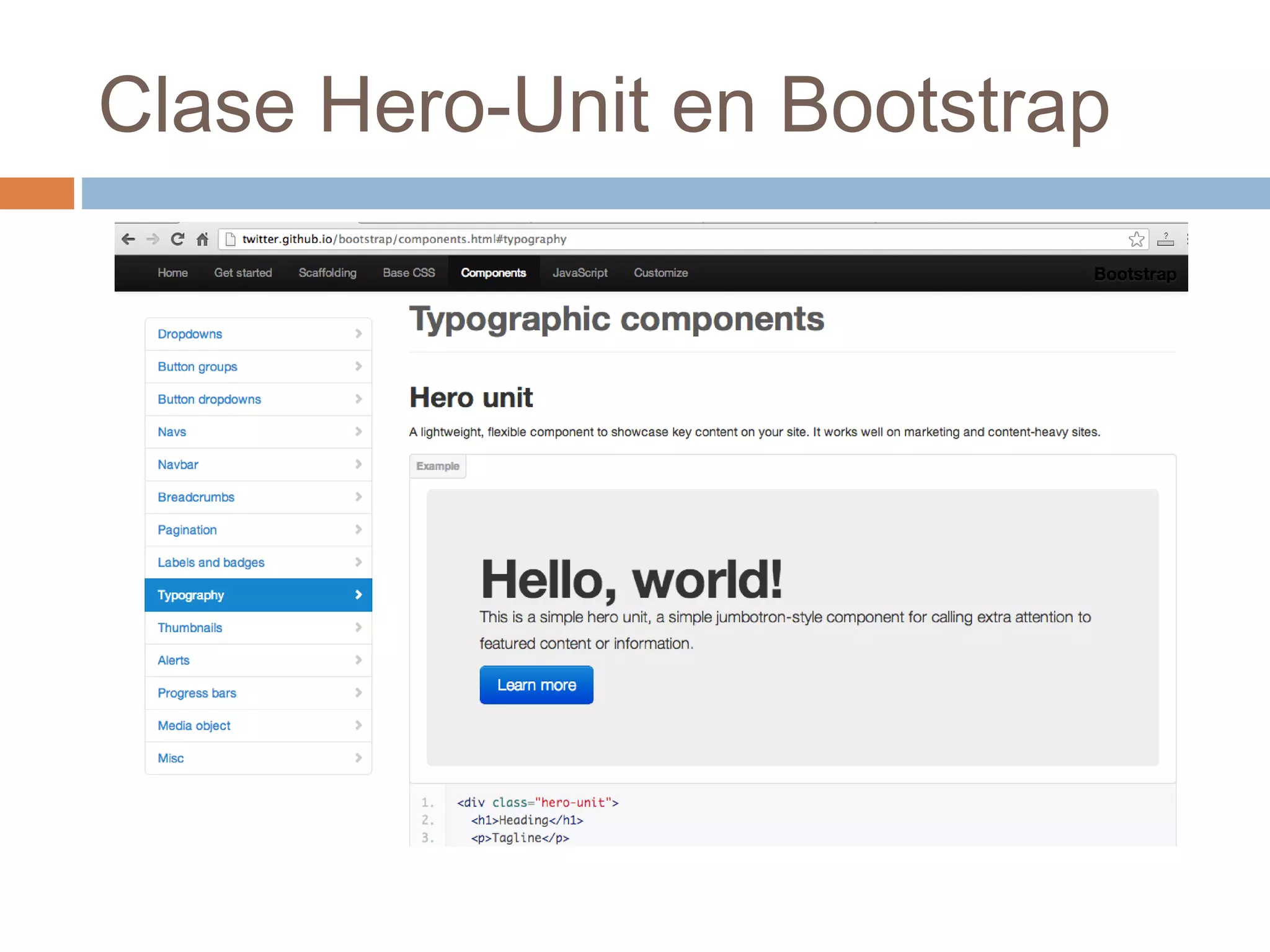This screenshot has width=1270, height=952.
Task: Open the Thumbnails sidebar link
Action: tap(258, 628)
